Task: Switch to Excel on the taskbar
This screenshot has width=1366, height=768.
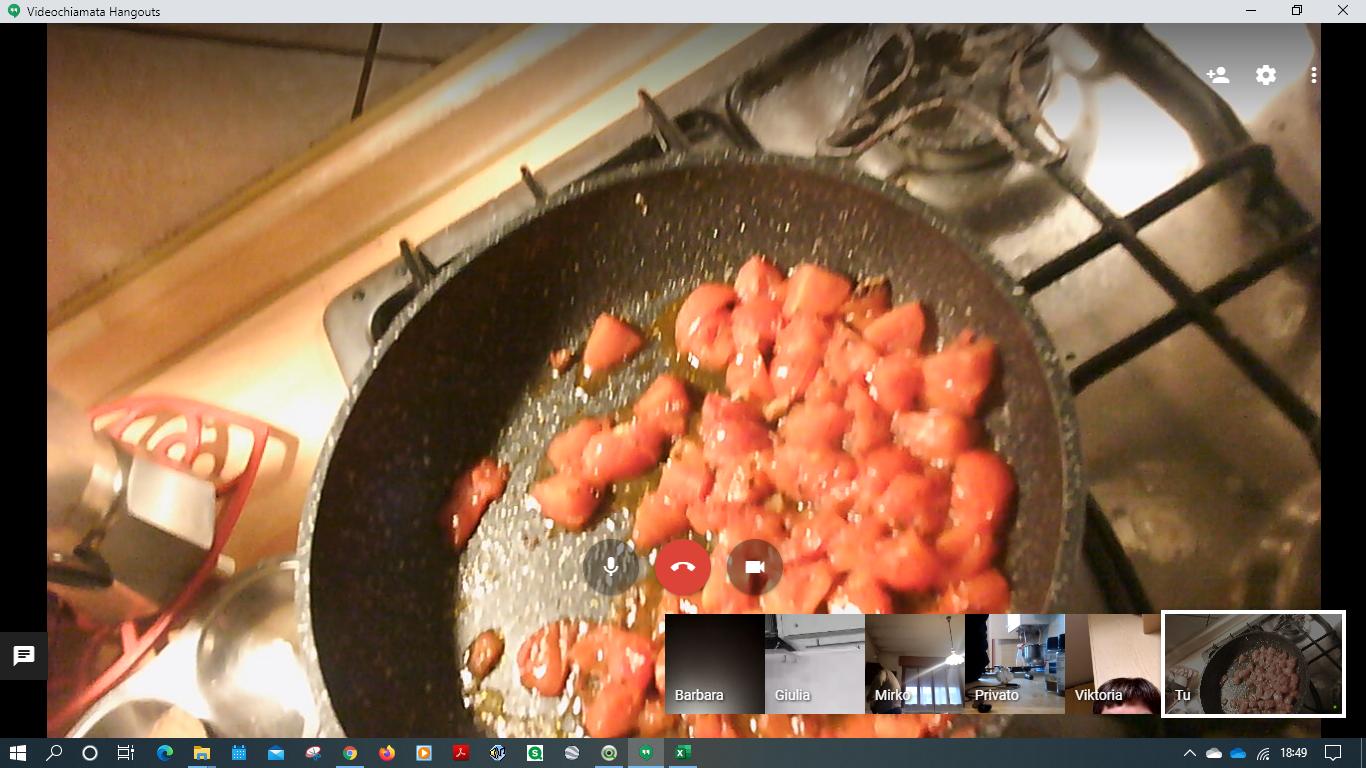Action: point(683,753)
